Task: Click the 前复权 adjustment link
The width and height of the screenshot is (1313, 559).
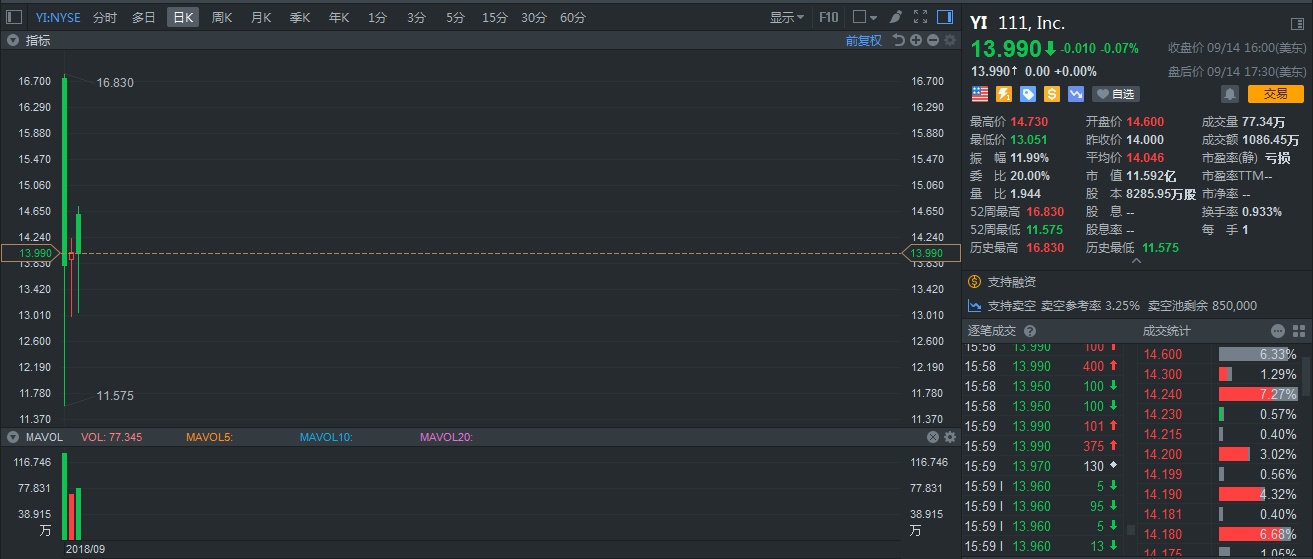Action: (863, 40)
